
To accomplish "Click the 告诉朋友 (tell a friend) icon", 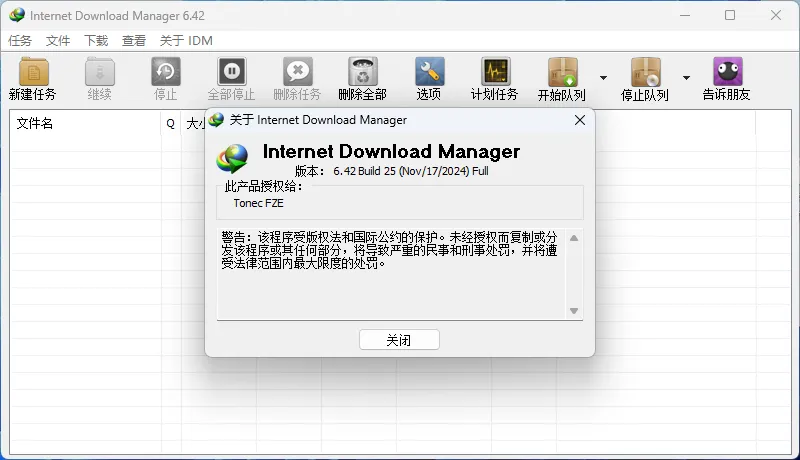I will point(728,72).
